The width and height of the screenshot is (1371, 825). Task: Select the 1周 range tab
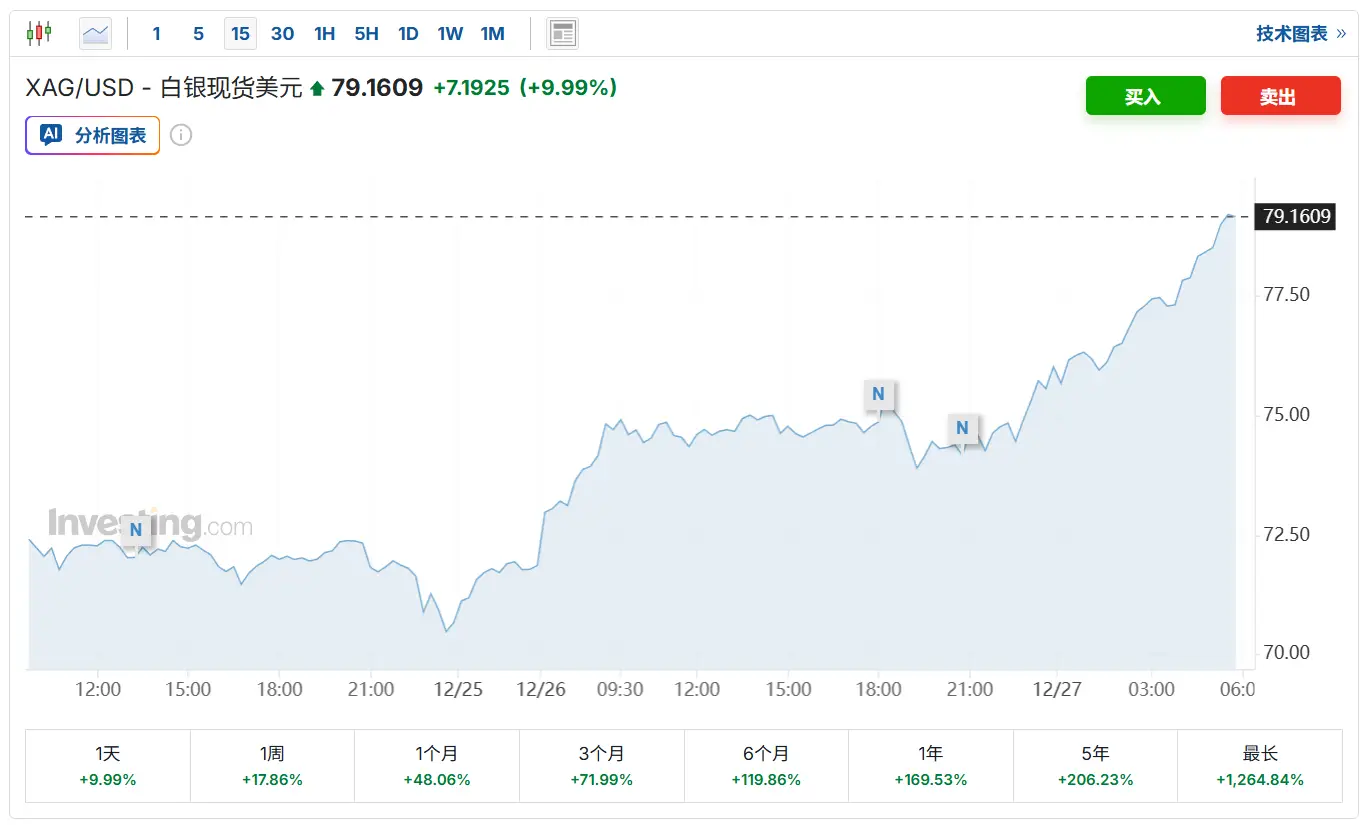point(272,766)
